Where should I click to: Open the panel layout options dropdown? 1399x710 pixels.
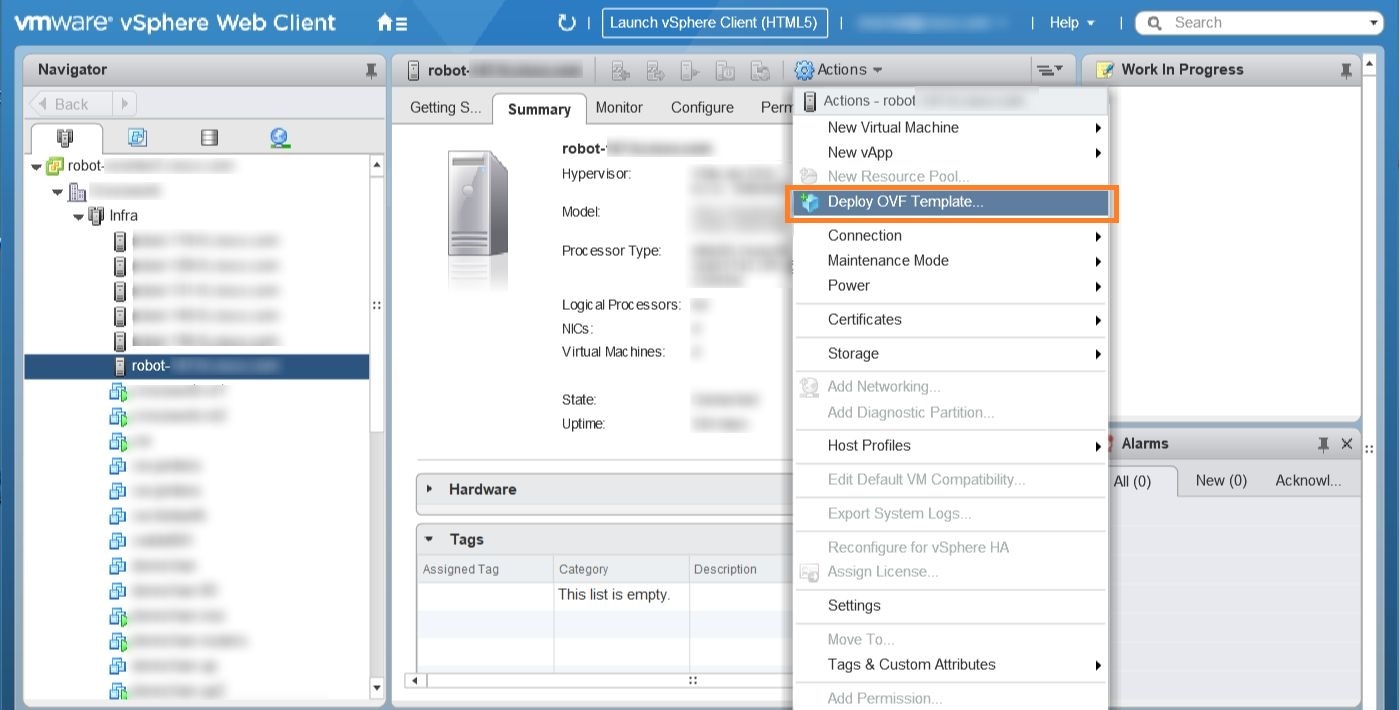point(1048,70)
